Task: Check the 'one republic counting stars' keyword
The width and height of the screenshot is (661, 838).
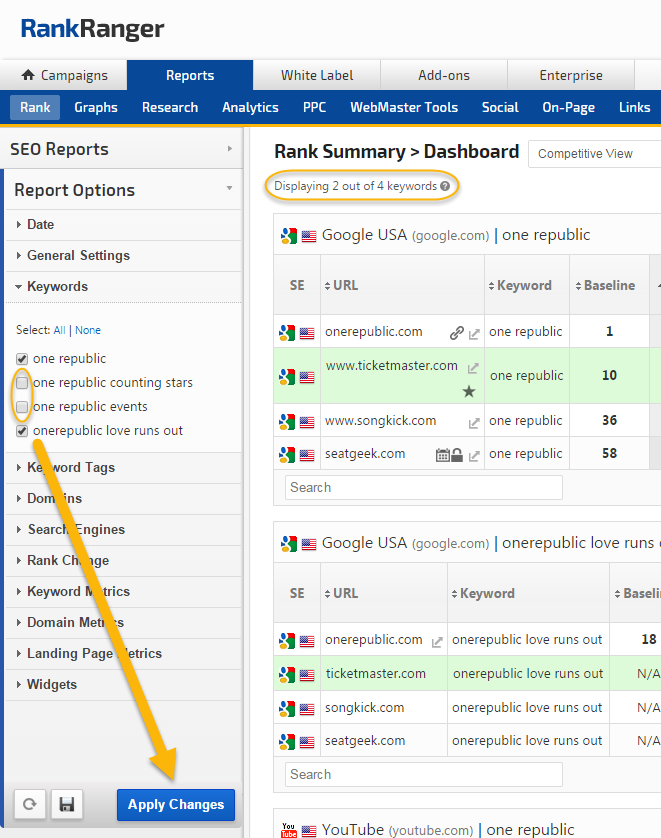Action: 22,383
